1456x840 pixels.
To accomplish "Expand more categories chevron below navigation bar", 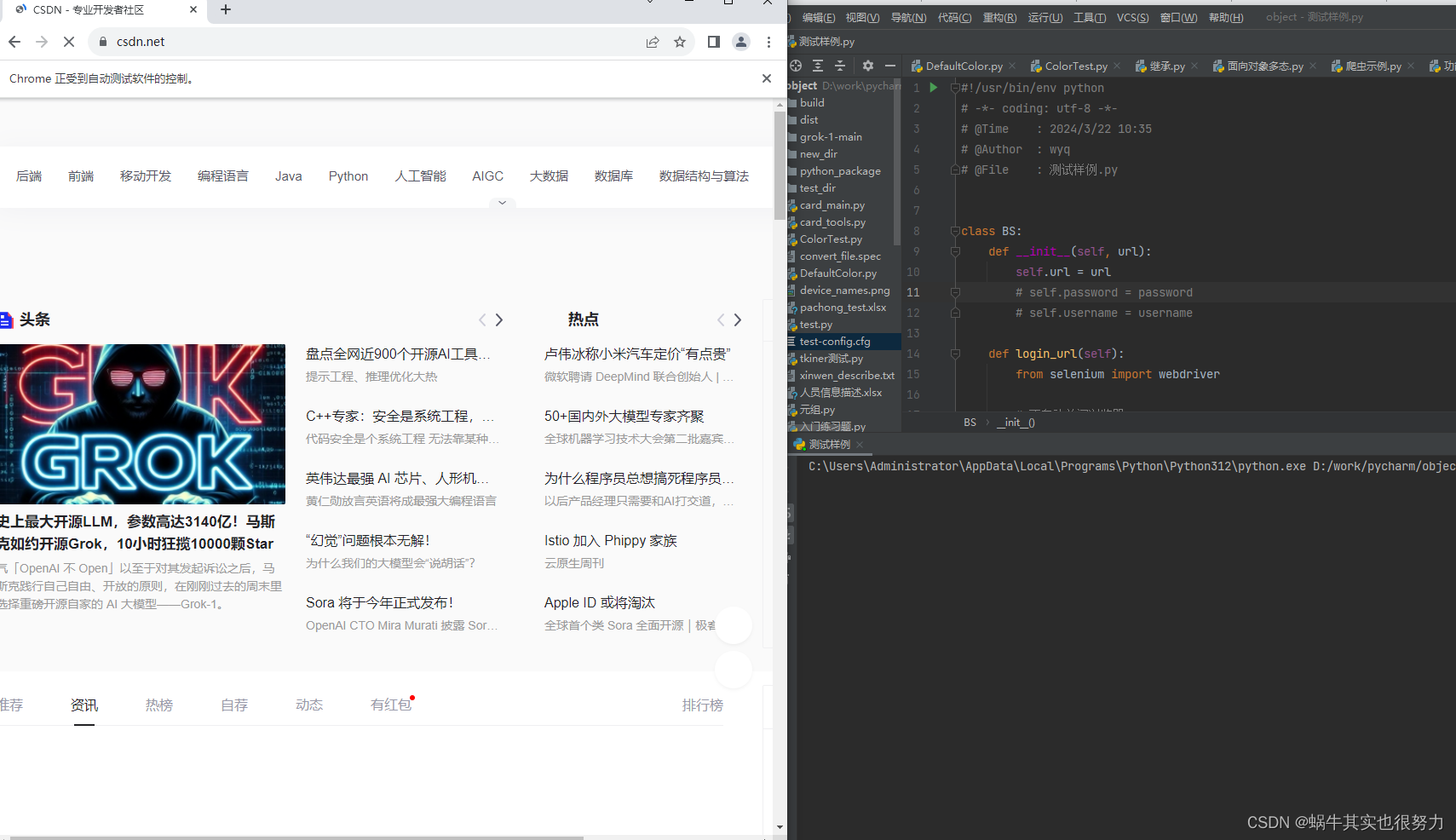I will click(502, 203).
